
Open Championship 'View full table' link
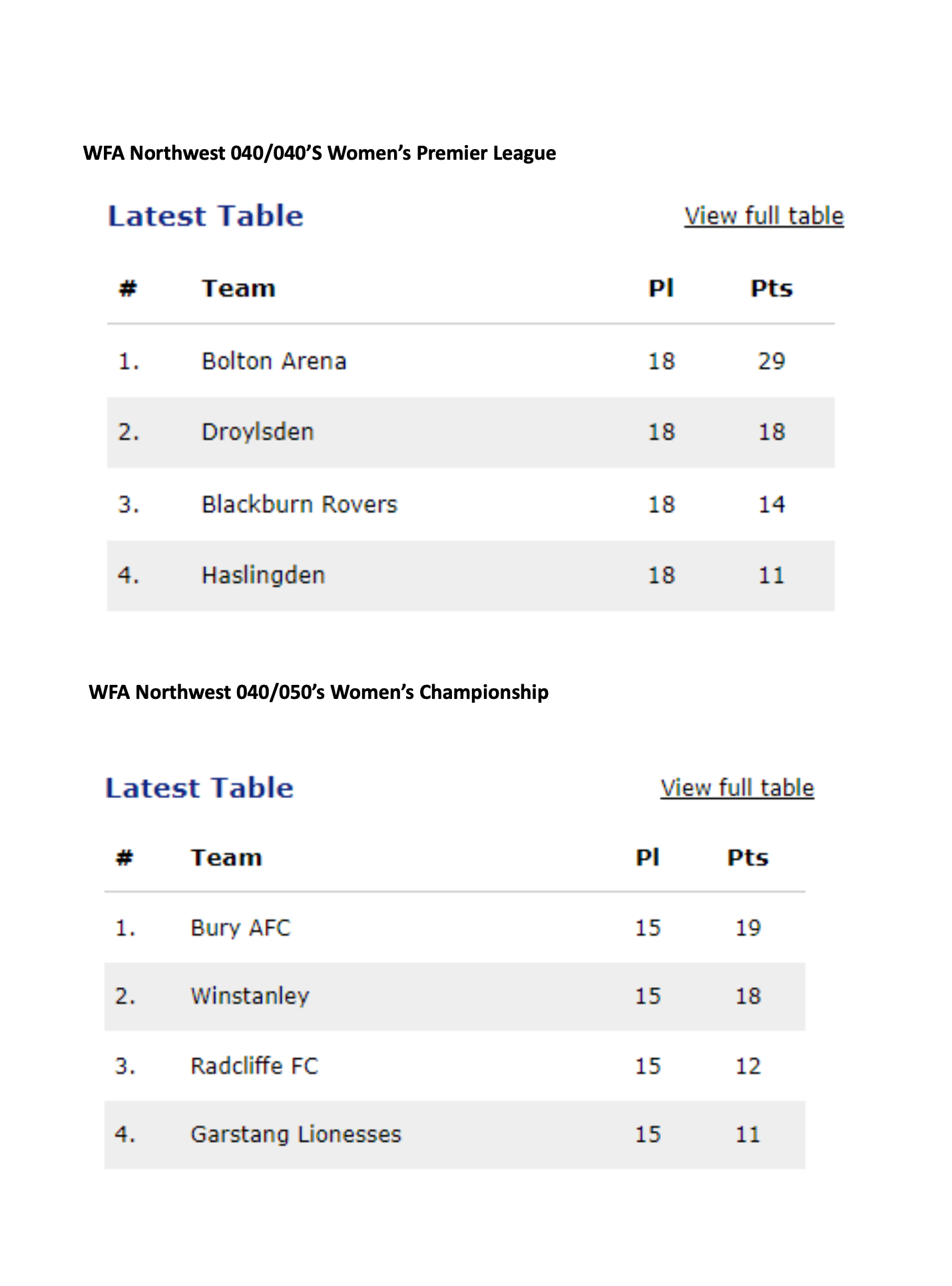(737, 788)
